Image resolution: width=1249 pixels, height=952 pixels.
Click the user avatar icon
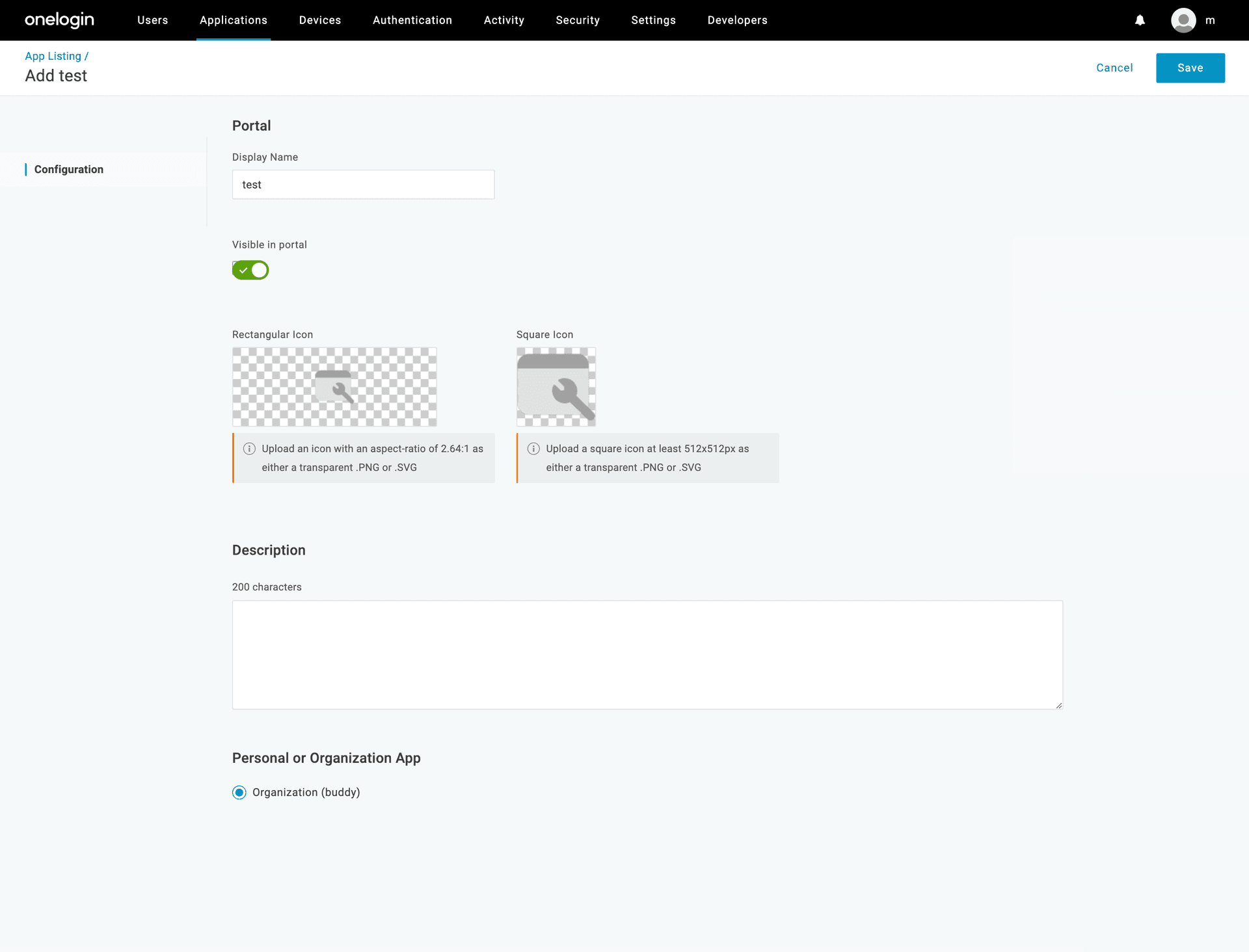click(x=1183, y=20)
